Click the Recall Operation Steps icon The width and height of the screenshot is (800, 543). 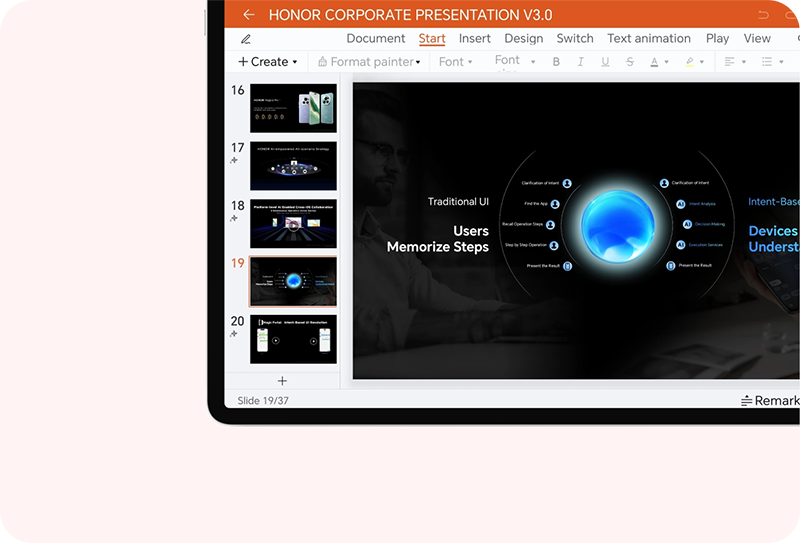[x=550, y=225]
